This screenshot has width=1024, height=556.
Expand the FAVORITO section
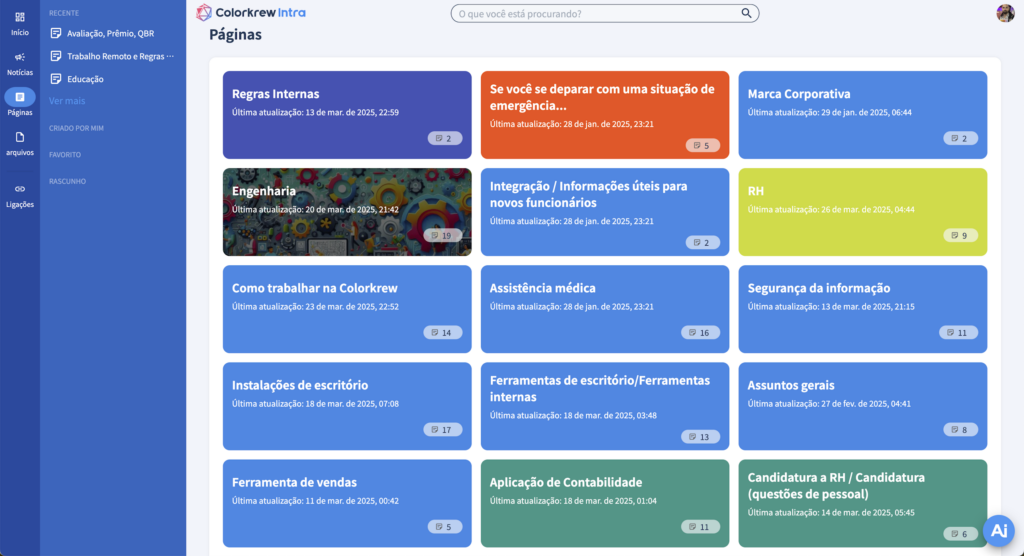(65, 155)
